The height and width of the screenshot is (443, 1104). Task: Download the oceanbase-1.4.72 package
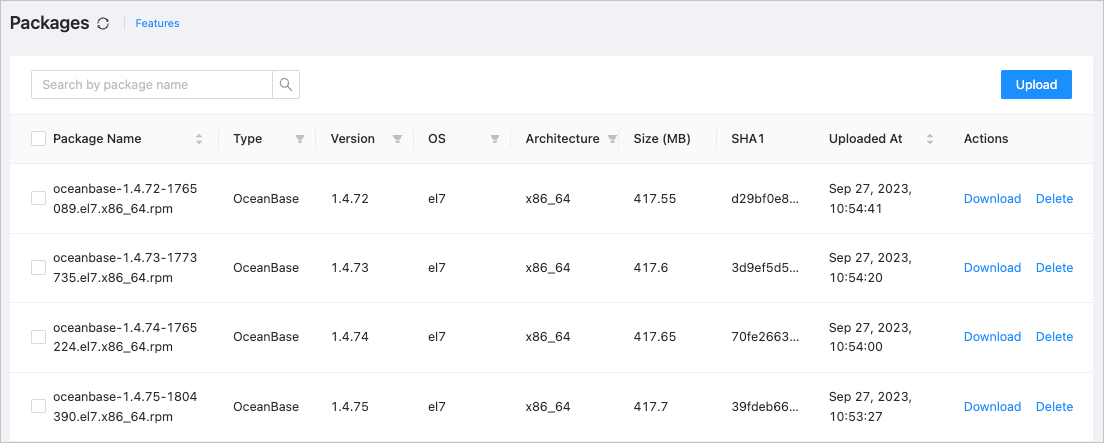[992, 199]
